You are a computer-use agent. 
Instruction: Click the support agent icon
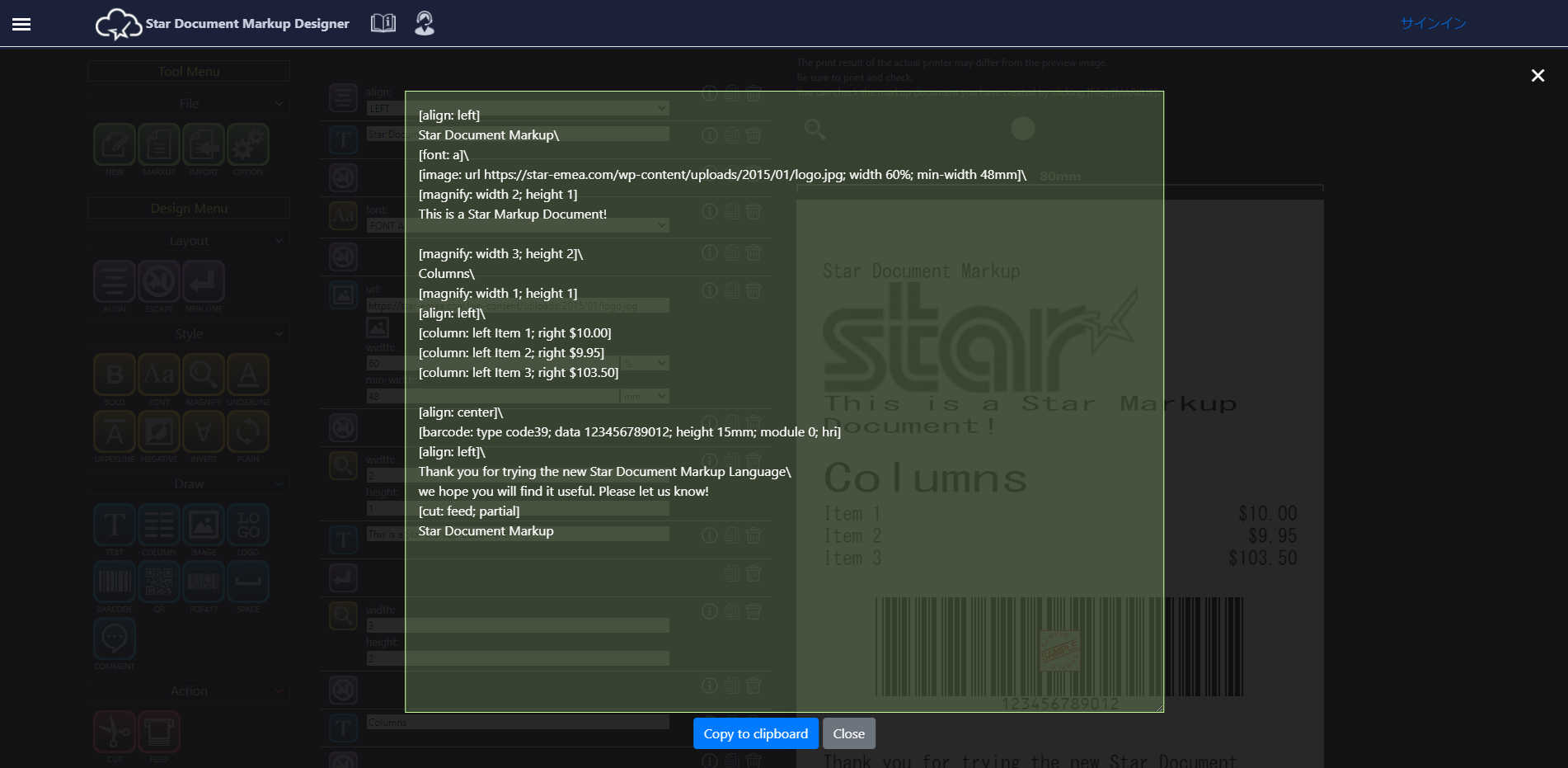click(425, 23)
